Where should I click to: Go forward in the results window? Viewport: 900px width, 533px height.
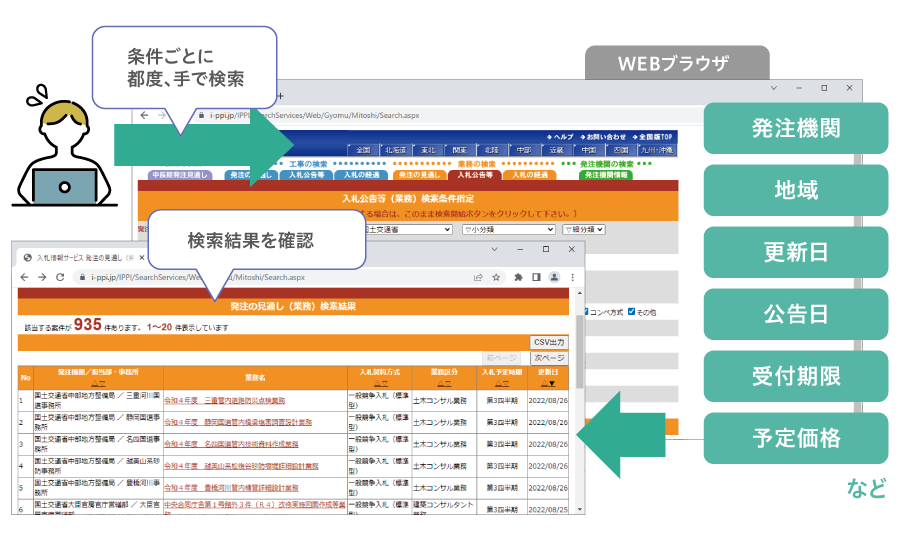42,277
